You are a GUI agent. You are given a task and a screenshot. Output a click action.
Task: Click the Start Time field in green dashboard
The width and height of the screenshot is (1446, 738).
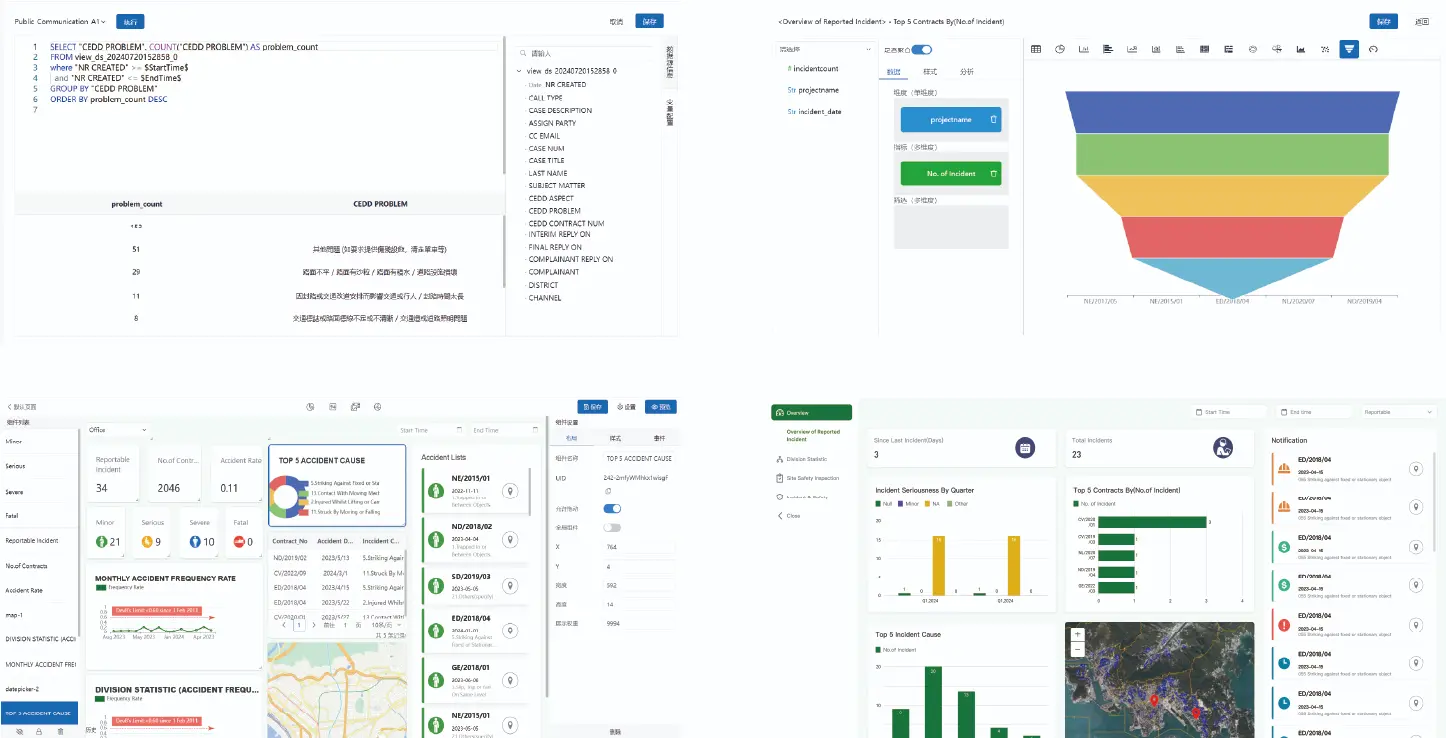1228,412
